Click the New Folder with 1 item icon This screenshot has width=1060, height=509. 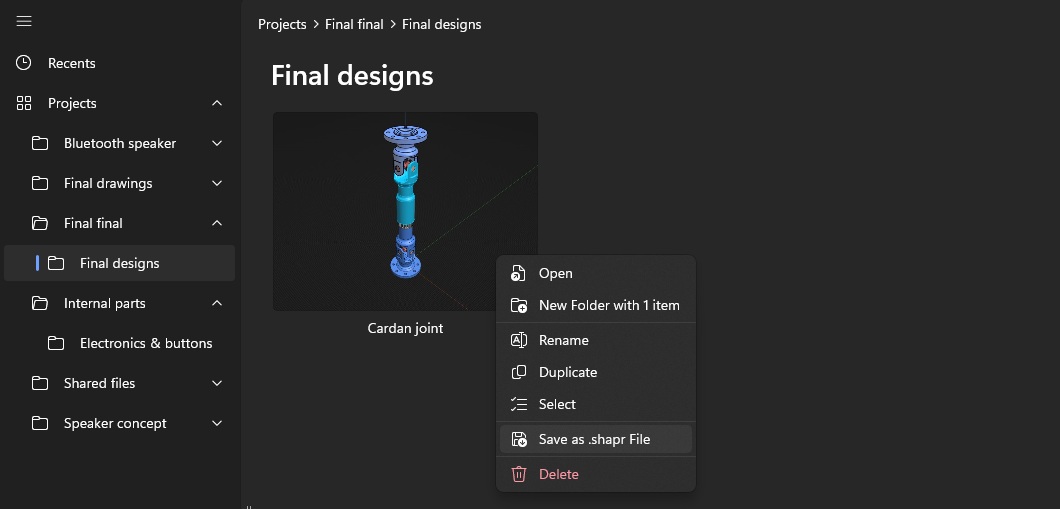click(519, 306)
